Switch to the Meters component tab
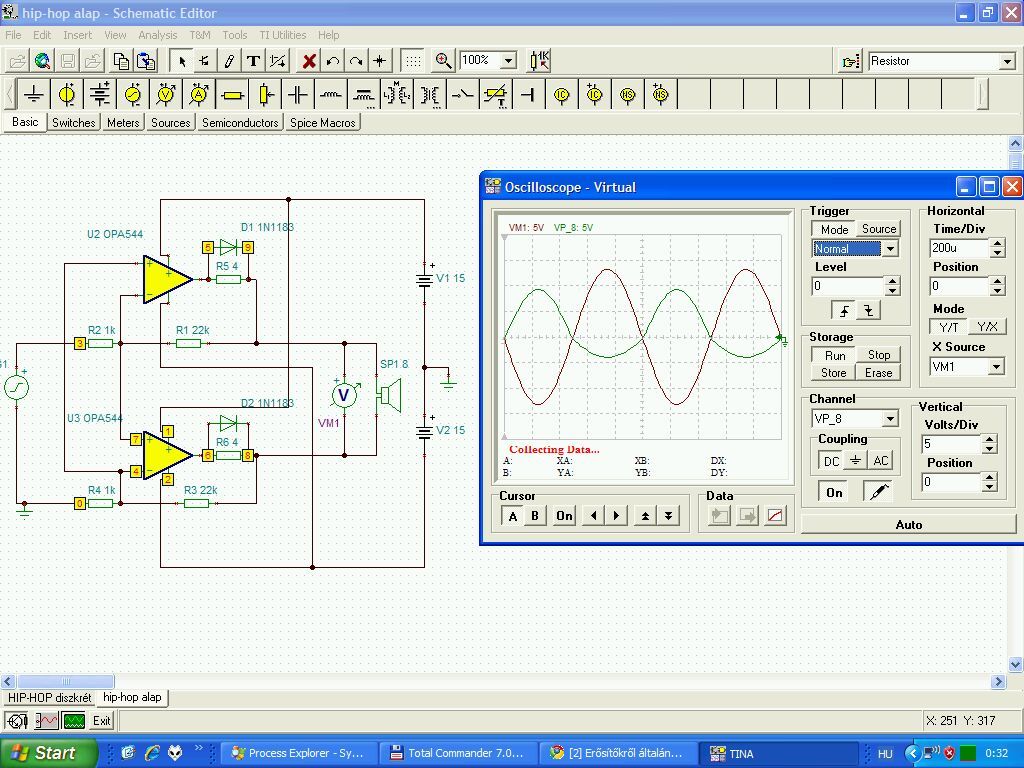The width and height of the screenshot is (1024, 768). [x=123, y=123]
